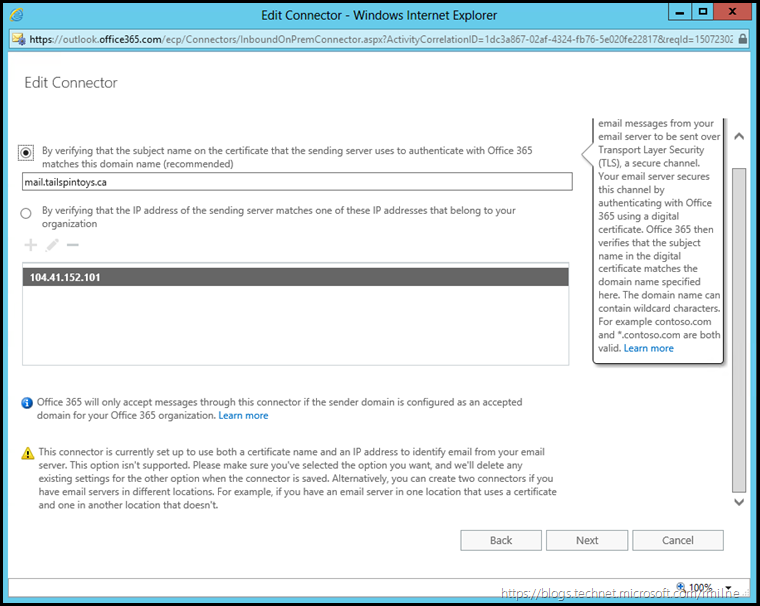Screen dimensions: 760x606
Task: Click the mail.tailspintoys.ca domain name field
Action: [297, 182]
